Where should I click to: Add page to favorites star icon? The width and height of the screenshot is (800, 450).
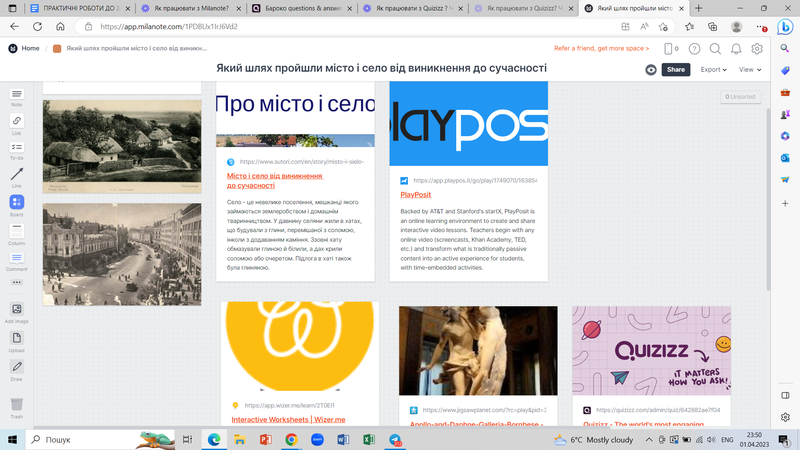tap(663, 27)
